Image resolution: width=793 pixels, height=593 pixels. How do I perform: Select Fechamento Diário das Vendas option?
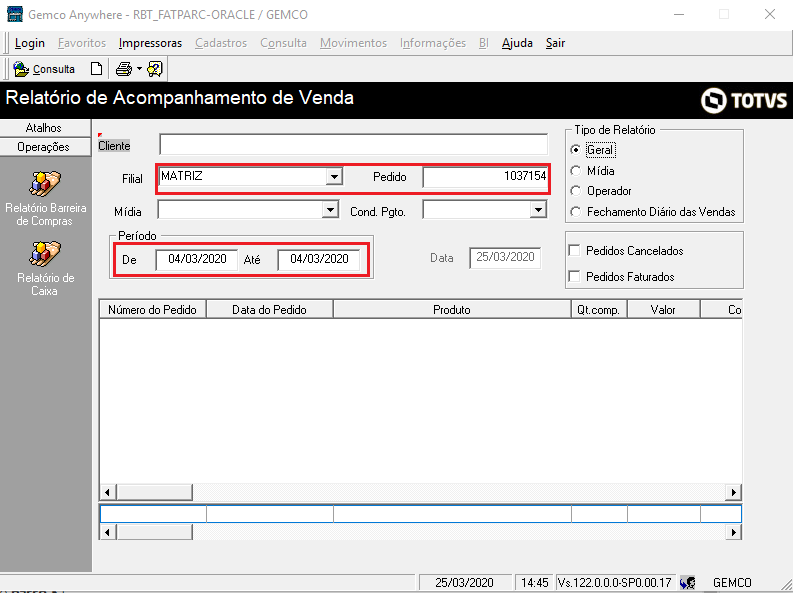point(576,212)
